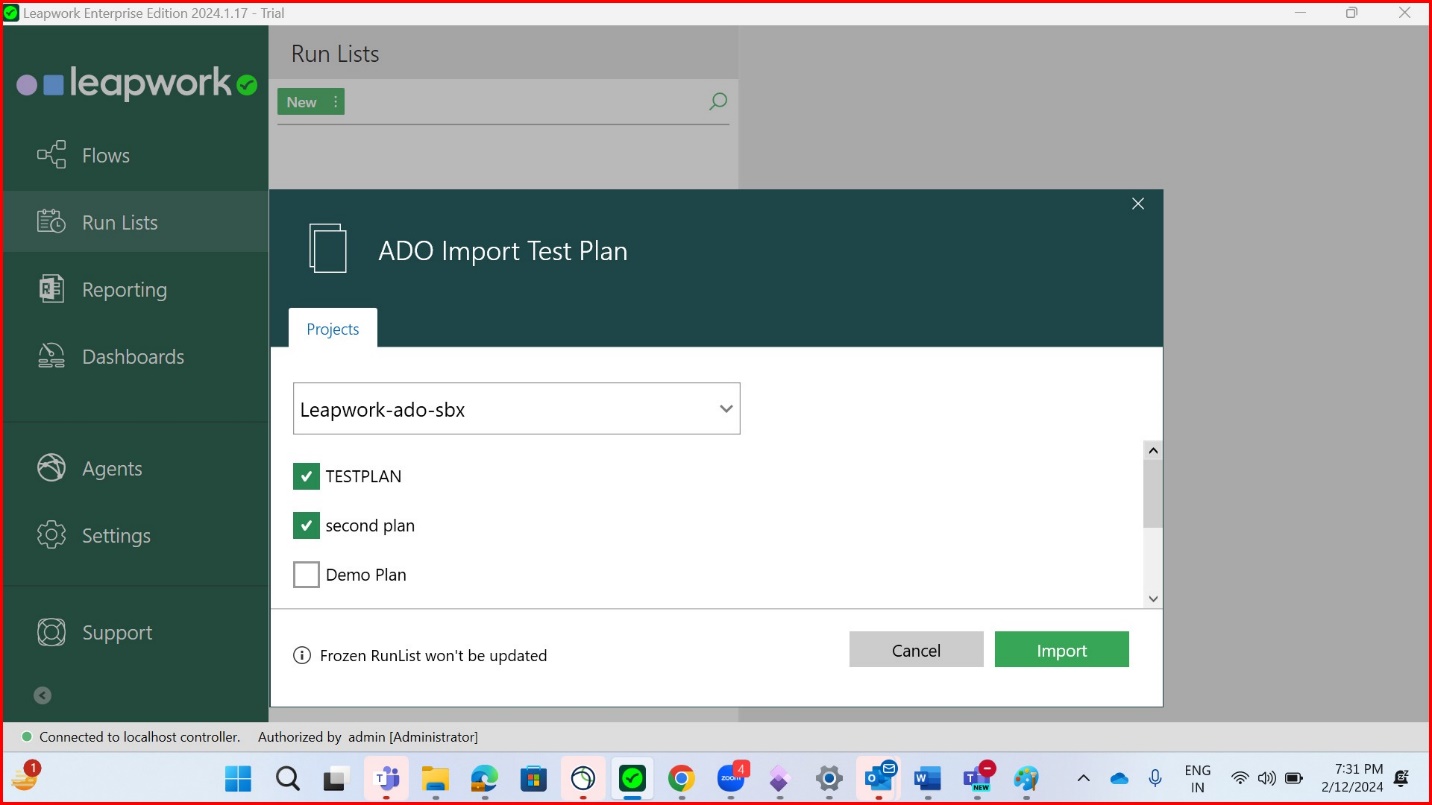
Task: Open the Agents section
Action: coord(50,467)
